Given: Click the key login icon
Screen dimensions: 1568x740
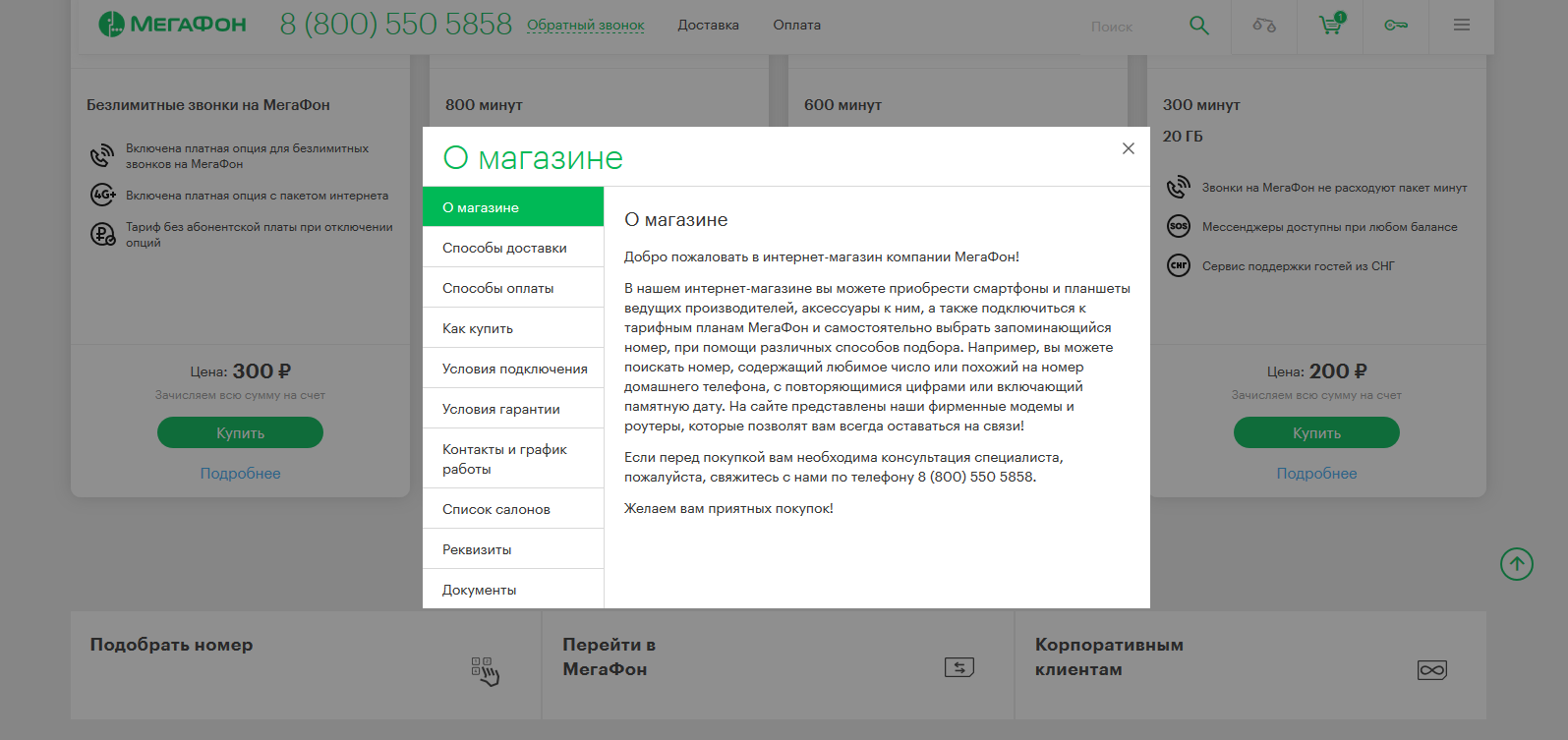Looking at the screenshot, I should point(1396,26).
